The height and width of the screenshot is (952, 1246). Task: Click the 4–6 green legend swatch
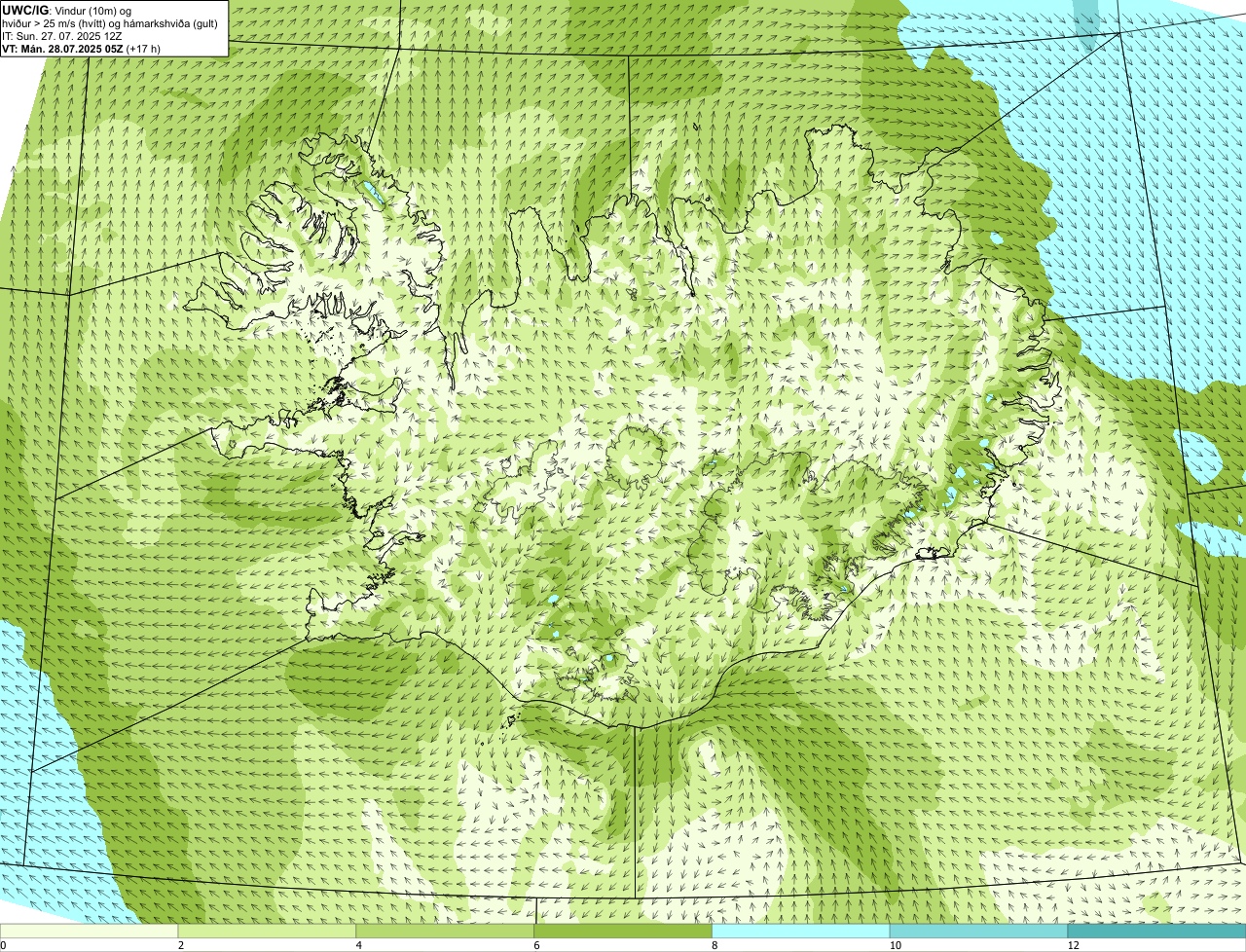(x=446, y=932)
